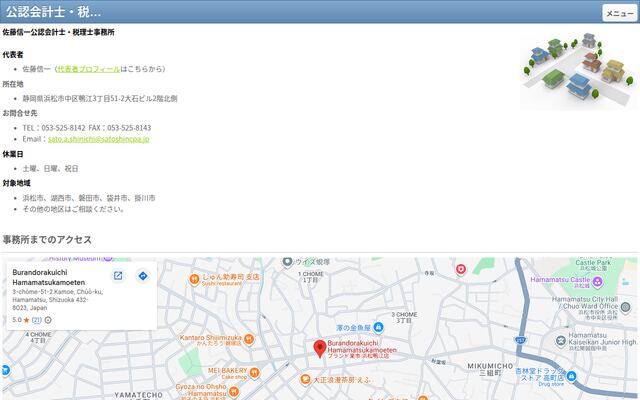Image resolution: width=640 pixels, height=400 pixels.
Task: Click the route 257 shield on map
Action: pos(520,340)
